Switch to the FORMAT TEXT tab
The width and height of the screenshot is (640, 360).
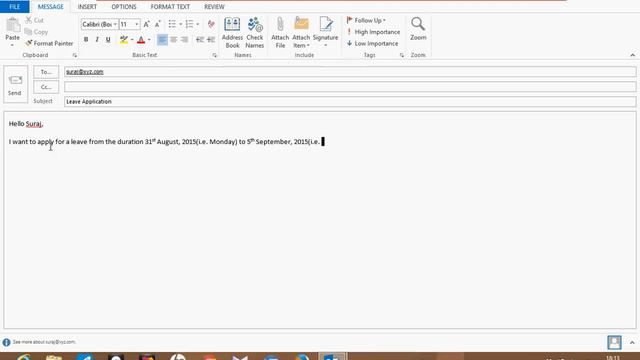pyautogui.click(x=170, y=7)
